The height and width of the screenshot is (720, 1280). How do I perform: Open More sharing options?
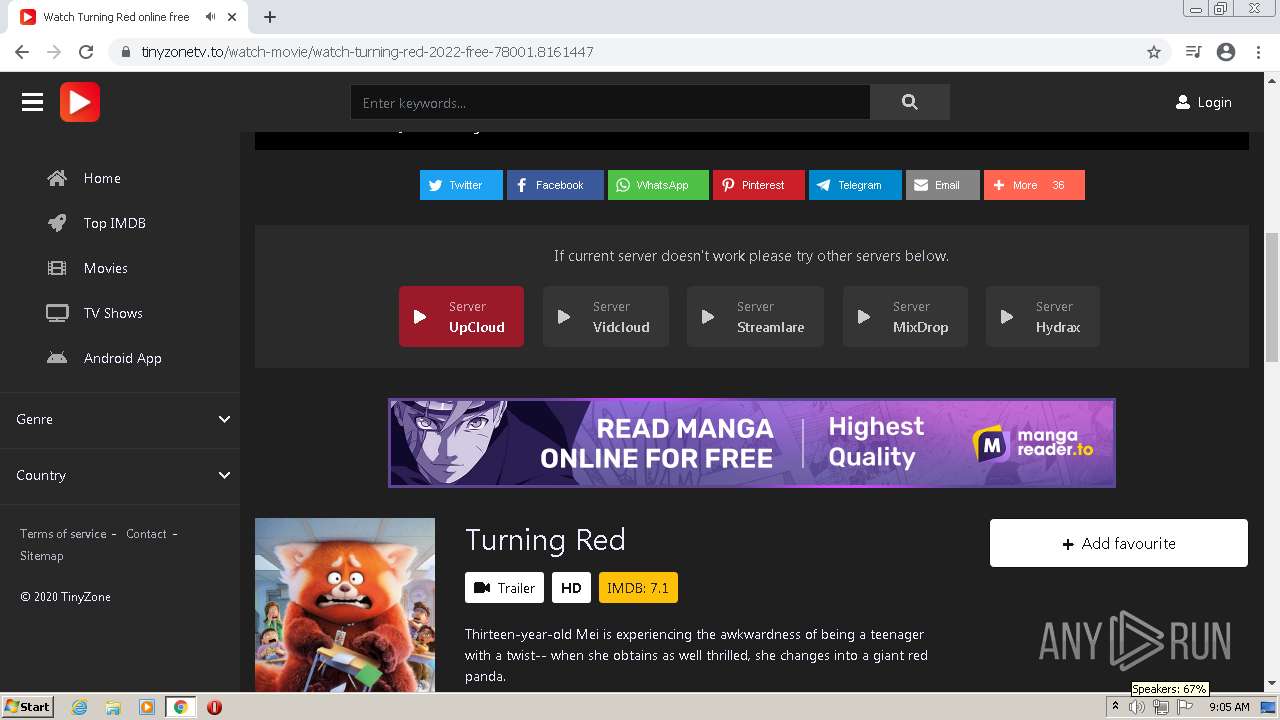(1034, 185)
